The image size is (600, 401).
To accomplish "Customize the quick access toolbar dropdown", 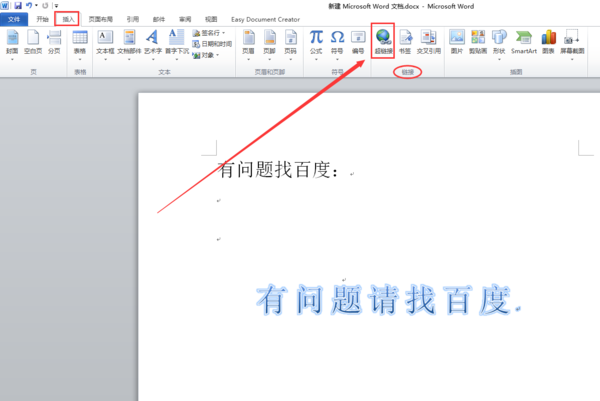I will pos(56,6).
